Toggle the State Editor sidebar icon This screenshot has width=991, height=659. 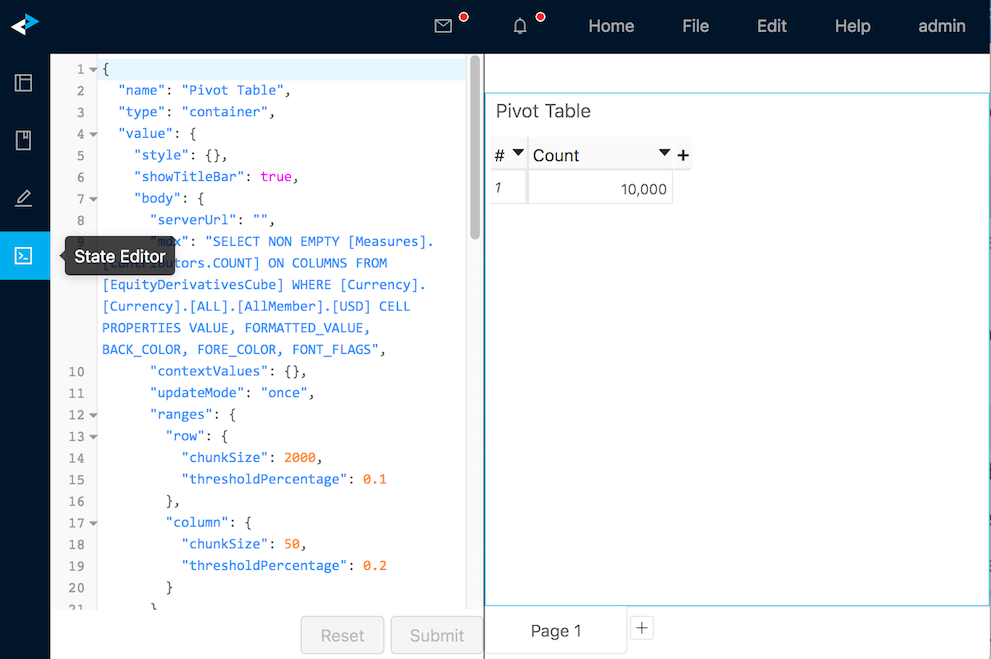tap(24, 256)
